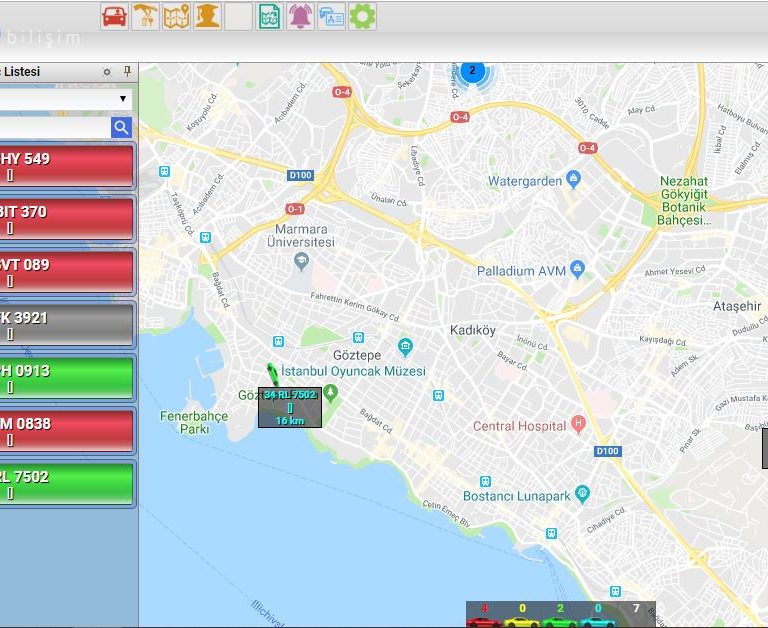The image size is (768, 628).
Task: Click the Ahmet Yesevi Cd street label
Action: pyautogui.click(x=675, y=271)
